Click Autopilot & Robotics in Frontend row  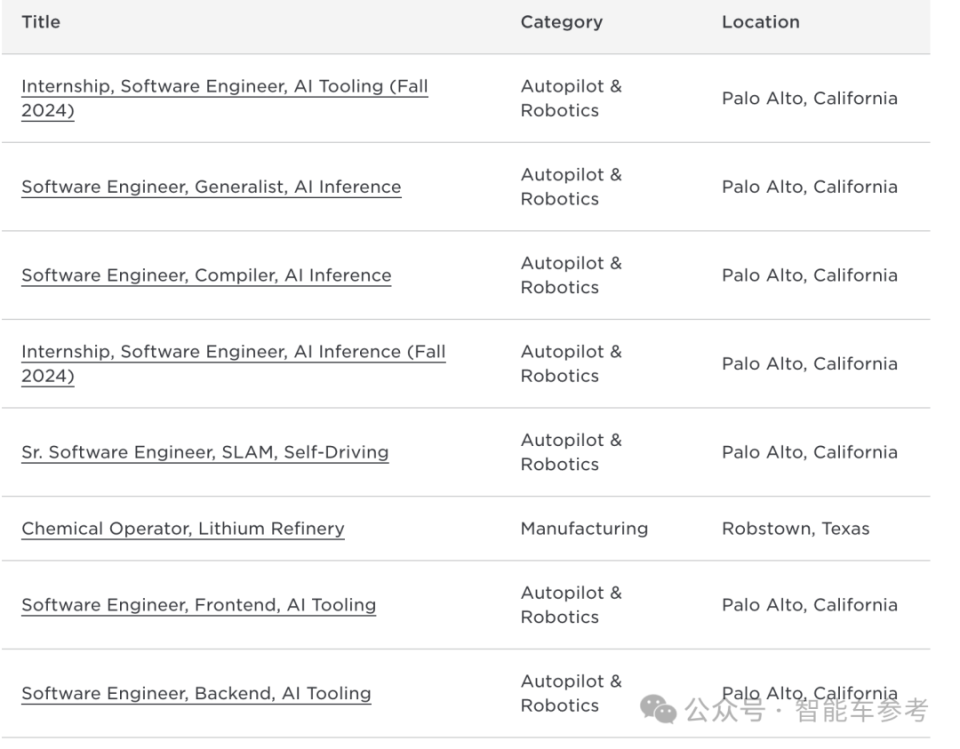(570, 605)
